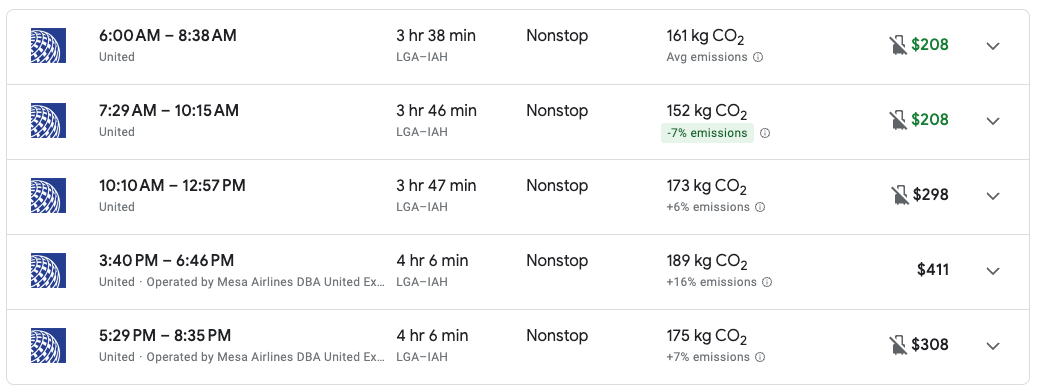The width and height of the screenshot is (1037, 388).
Task: Open emissions info icon for 161 kg CO2 flight
Action: pyautogui.click(x=758, y=58)
